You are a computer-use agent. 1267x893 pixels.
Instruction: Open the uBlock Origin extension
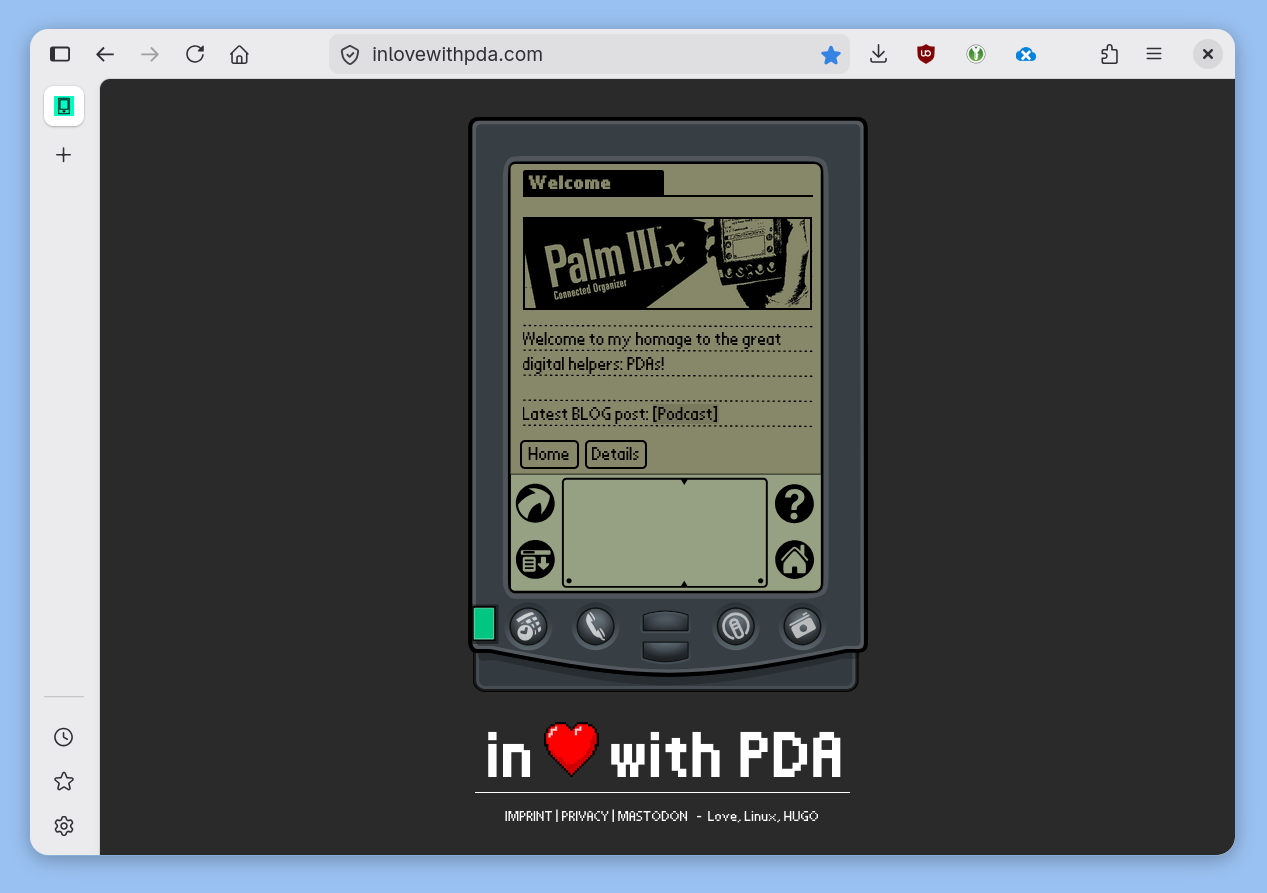click(926, 54)
